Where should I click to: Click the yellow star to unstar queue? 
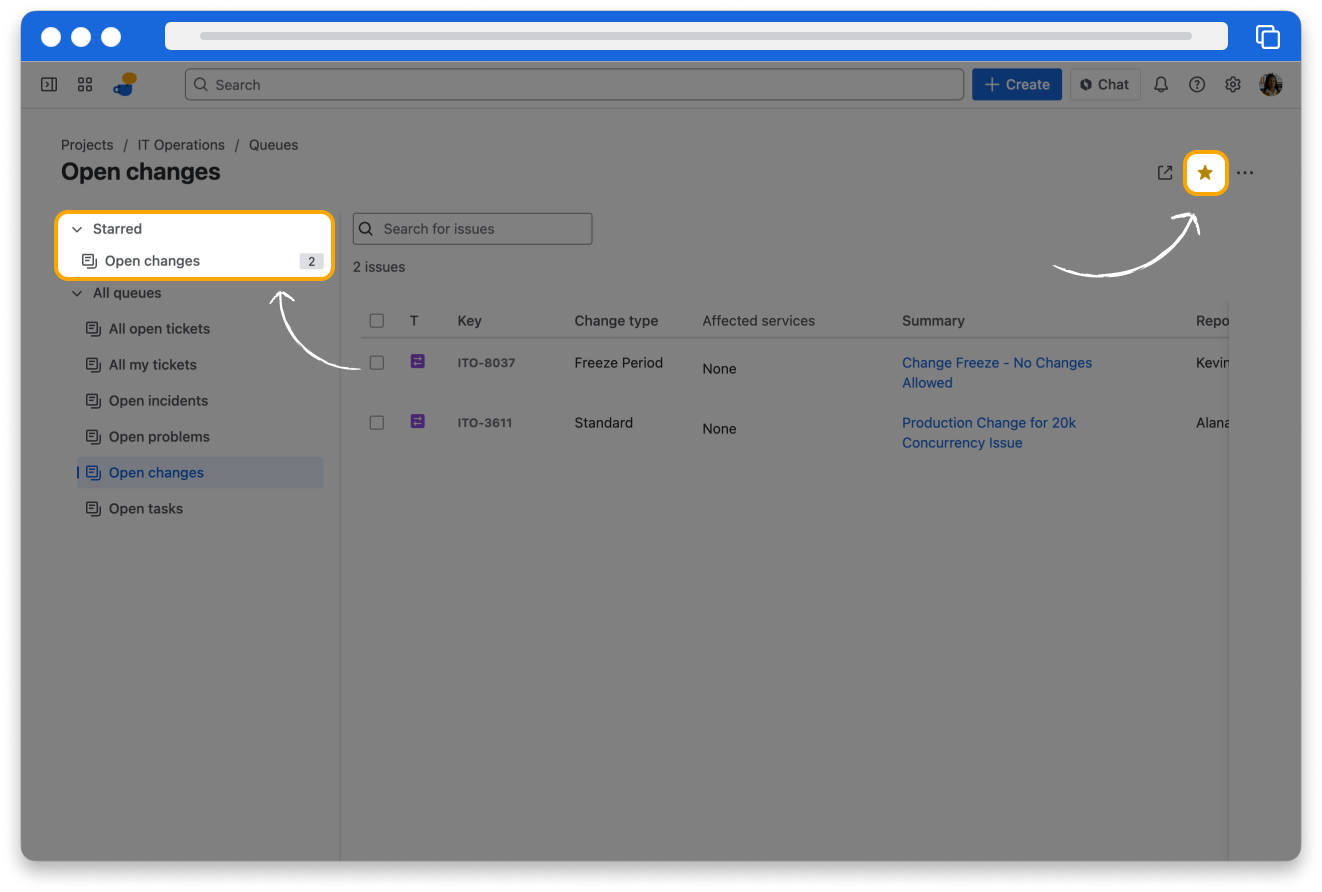(x=1205, y=173)
